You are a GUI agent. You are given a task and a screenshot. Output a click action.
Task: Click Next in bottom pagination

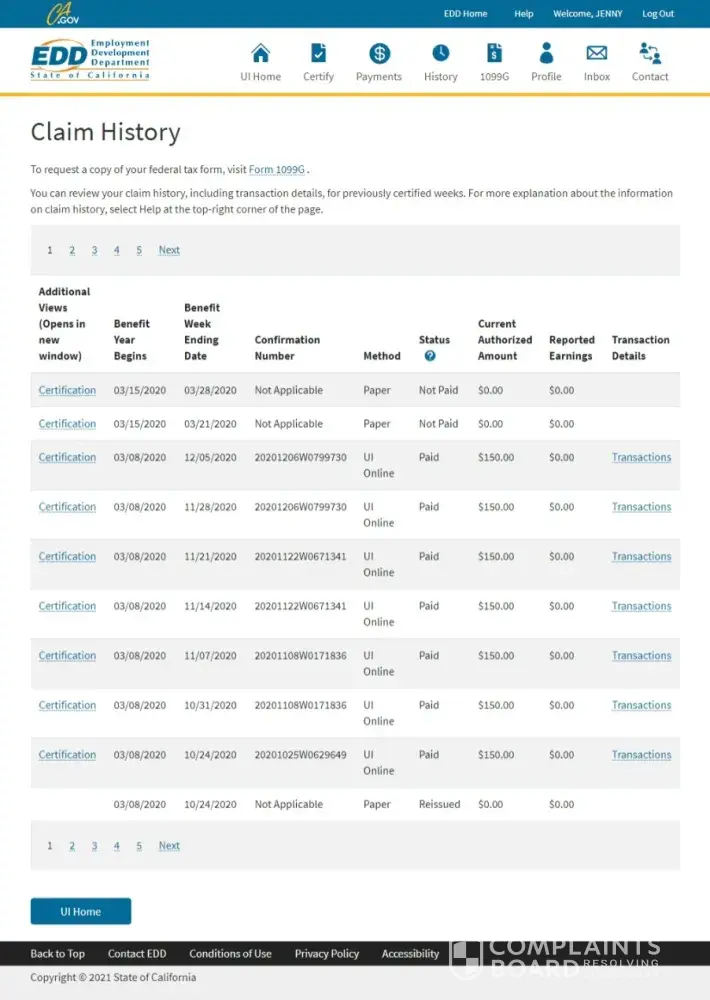pos(169,846)
